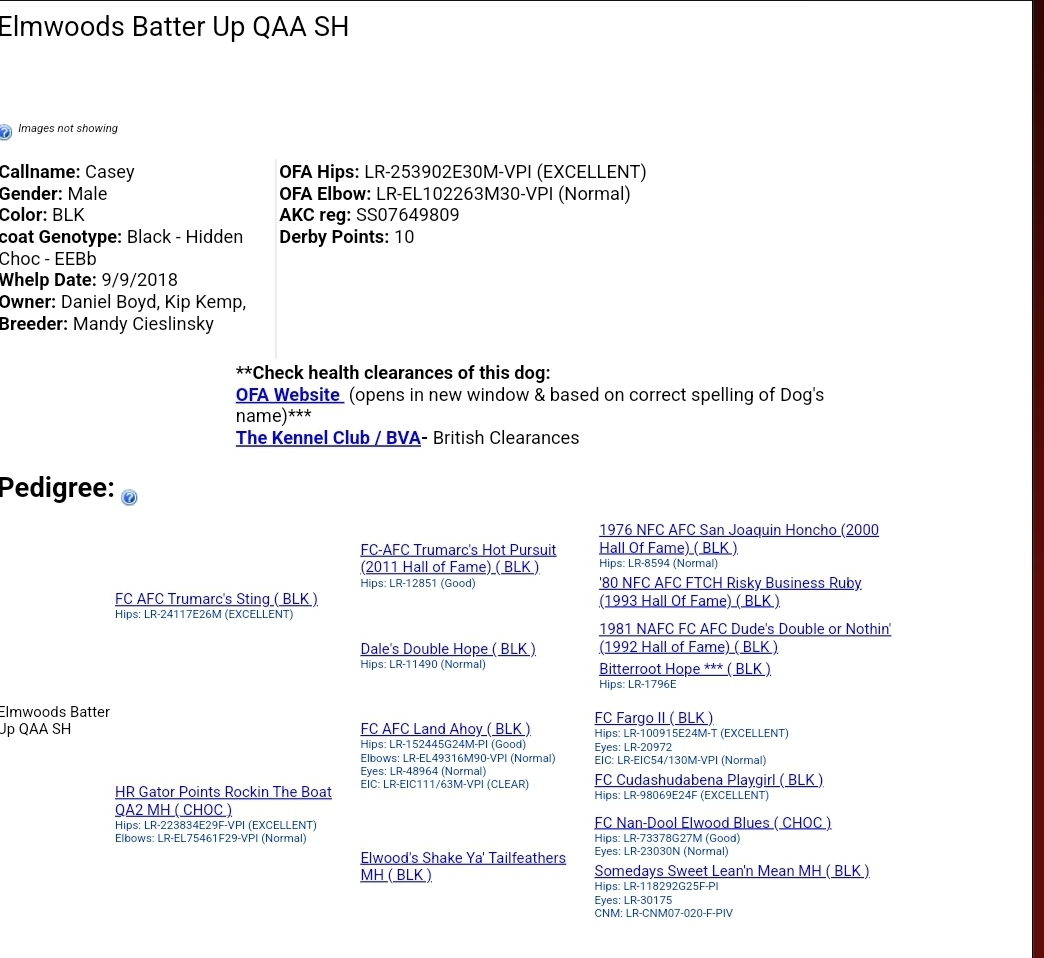Click Elwood's Shake Ya' Tailfeathers MH link
The image size is (1044, 958).
tap(463, 858)
